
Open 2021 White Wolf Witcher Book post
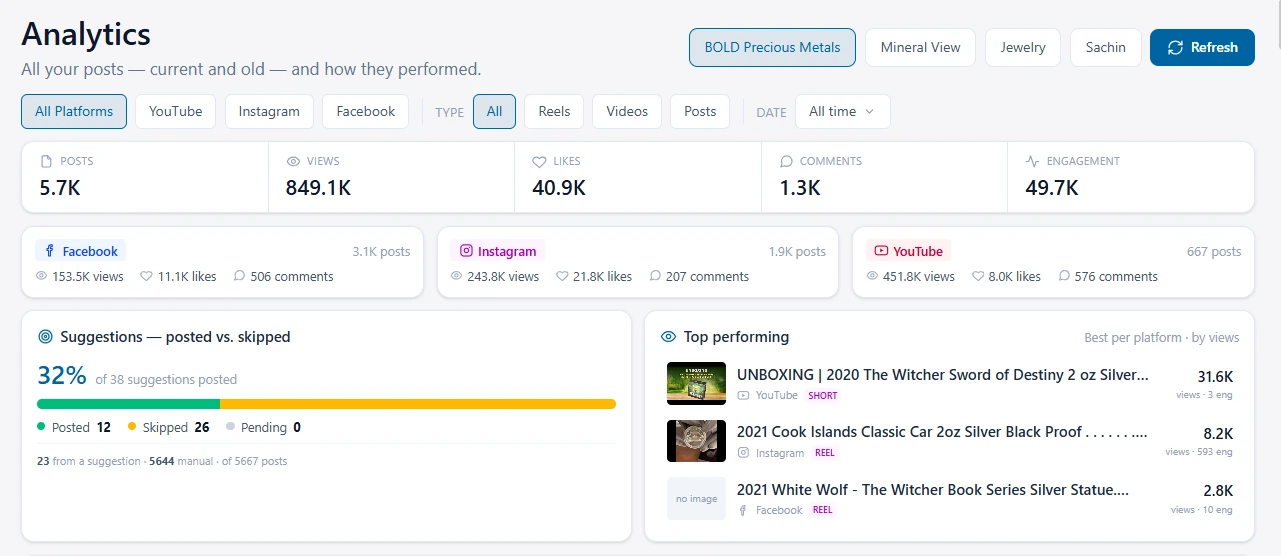933,490
